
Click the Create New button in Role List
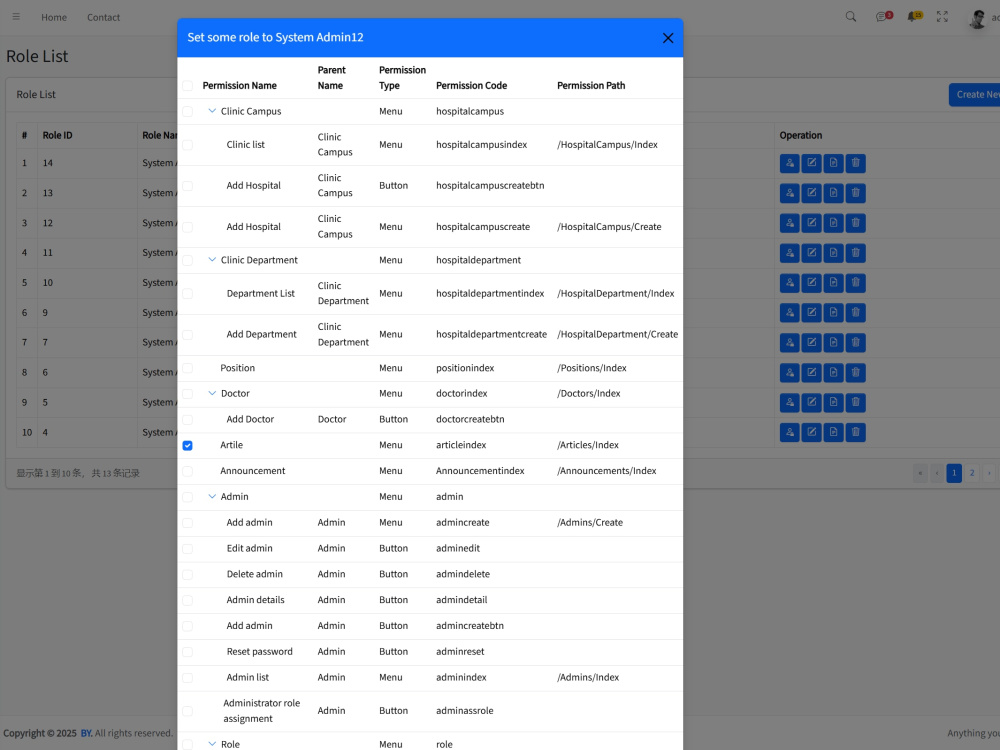point(974,94)
